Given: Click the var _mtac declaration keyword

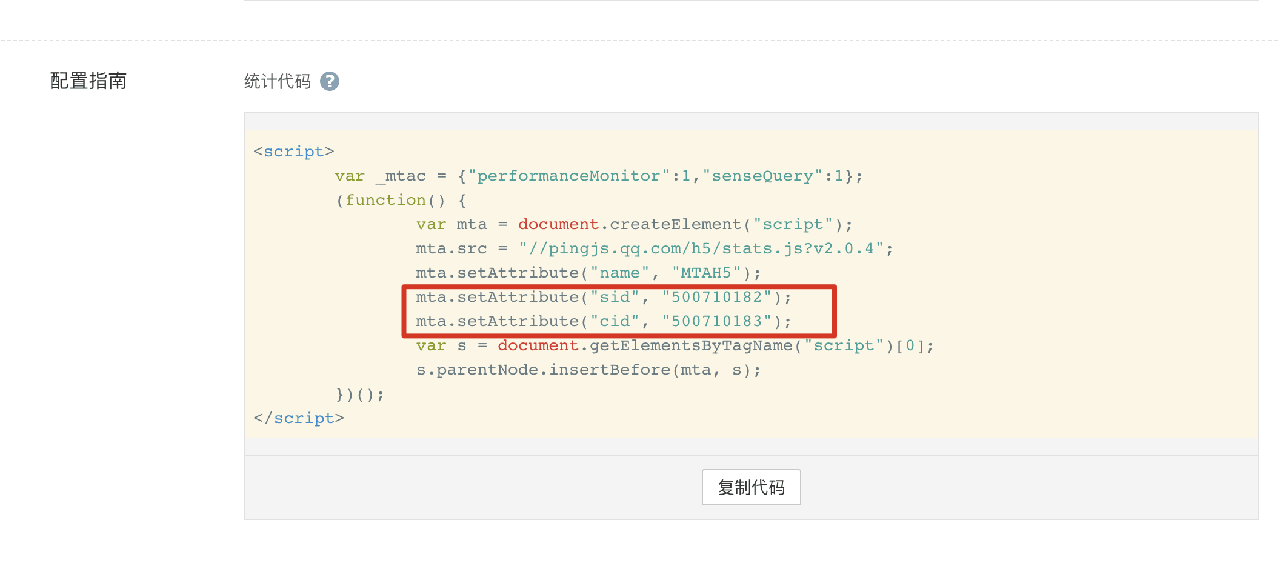Looking at the screenshot, I should [350, 176].
